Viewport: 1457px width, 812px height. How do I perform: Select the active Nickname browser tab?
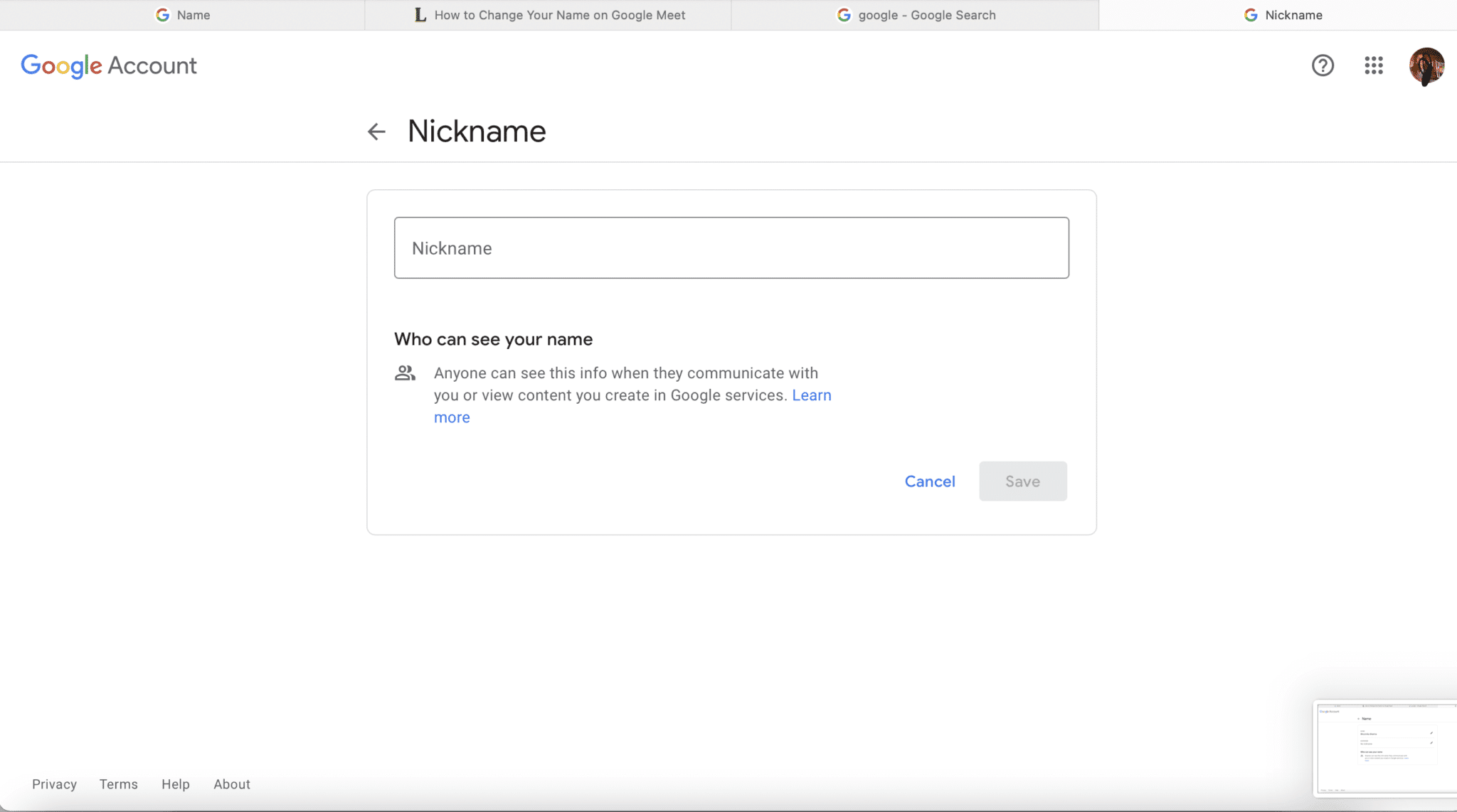pyautogui.click(x=1293, y=15)
